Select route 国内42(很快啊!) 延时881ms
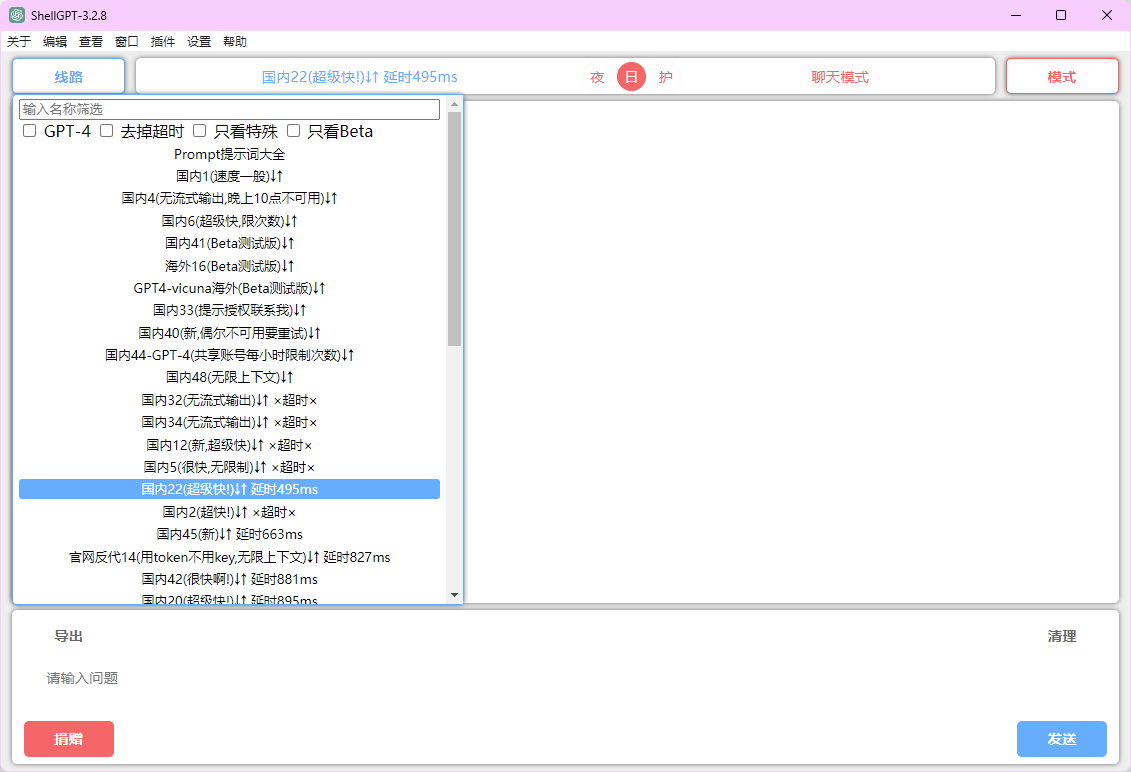Viewport: 1131px width, 772px height. coord(229,579)
